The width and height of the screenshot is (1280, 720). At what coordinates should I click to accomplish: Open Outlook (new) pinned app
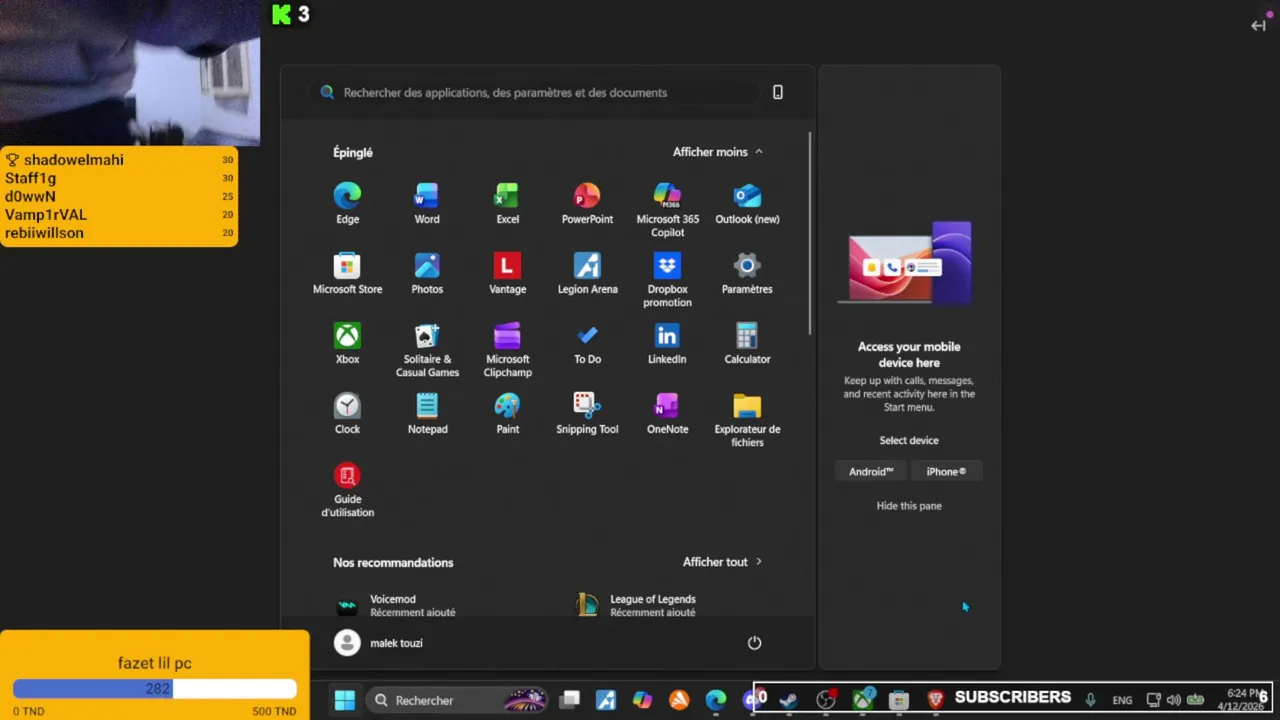pos(747,204)
